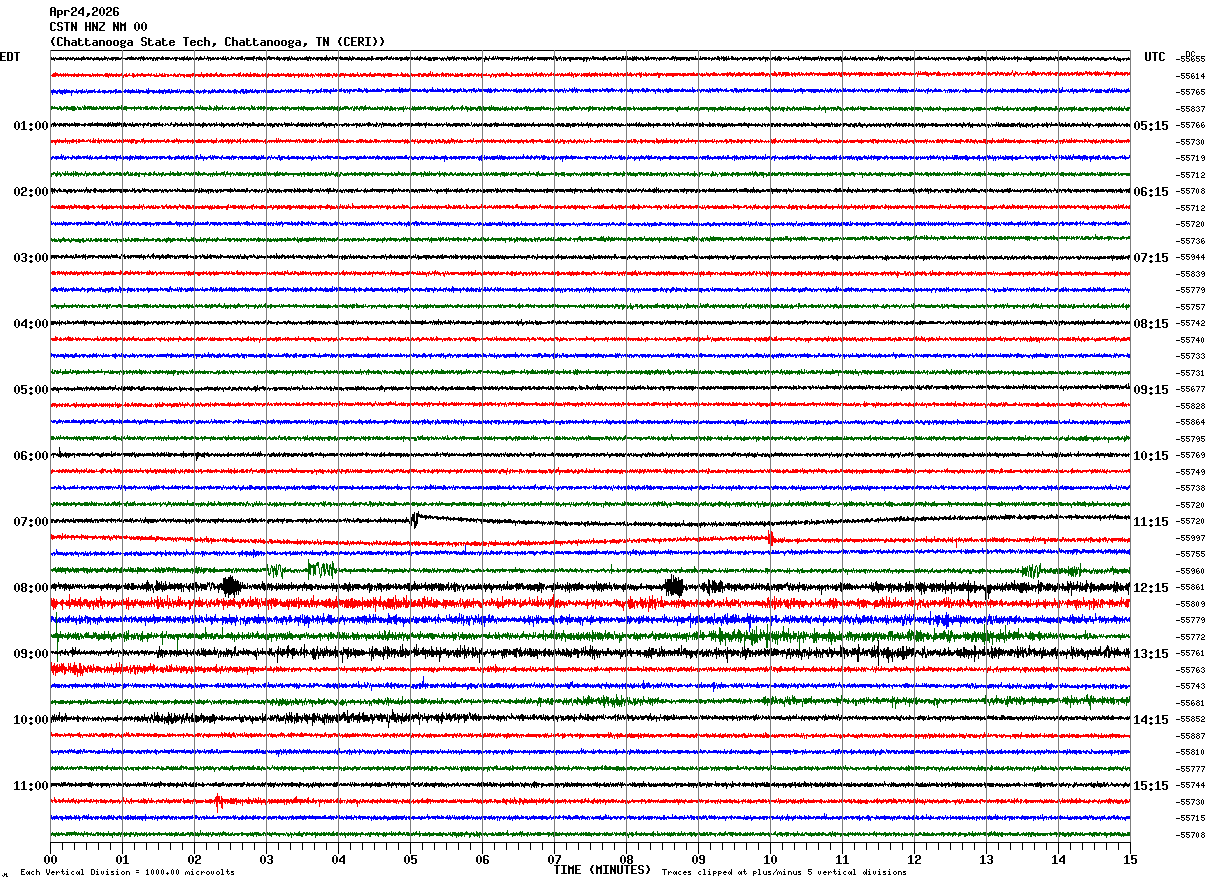Click the 08:15 UTC time label
1210x886 pixels.
(1151, 324)
